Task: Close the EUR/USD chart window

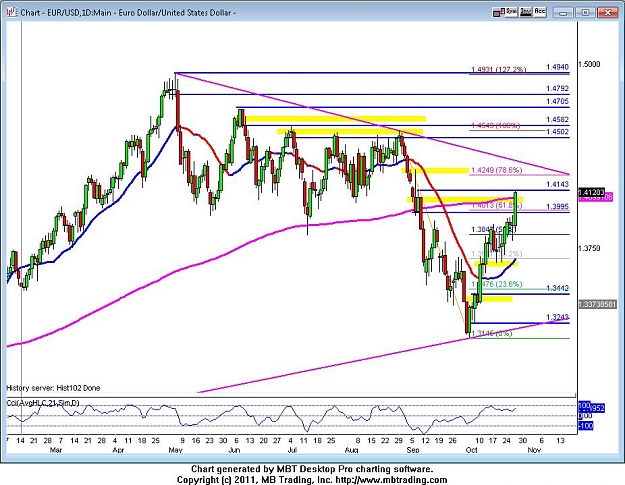Action: (608, 13)
